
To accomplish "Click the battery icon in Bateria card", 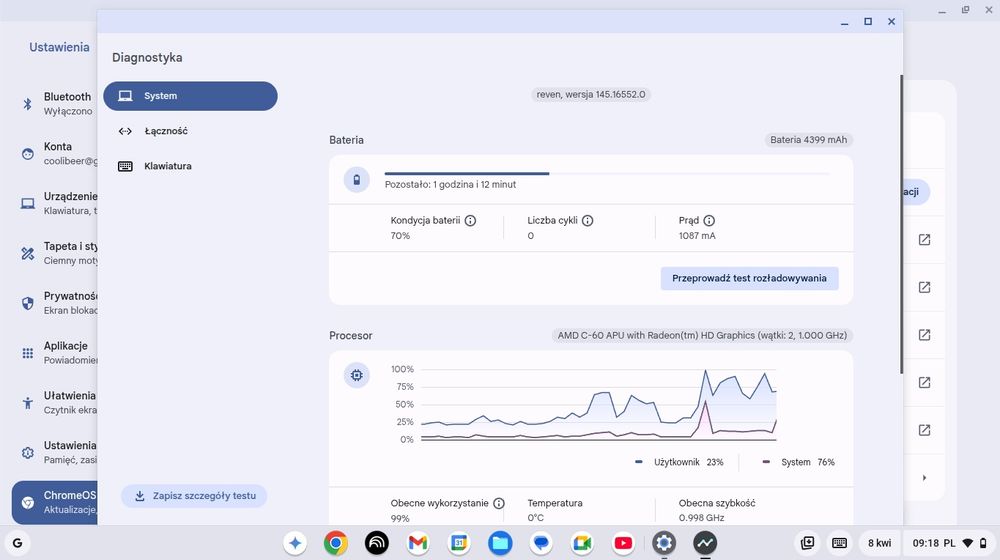I will (357, 180).
